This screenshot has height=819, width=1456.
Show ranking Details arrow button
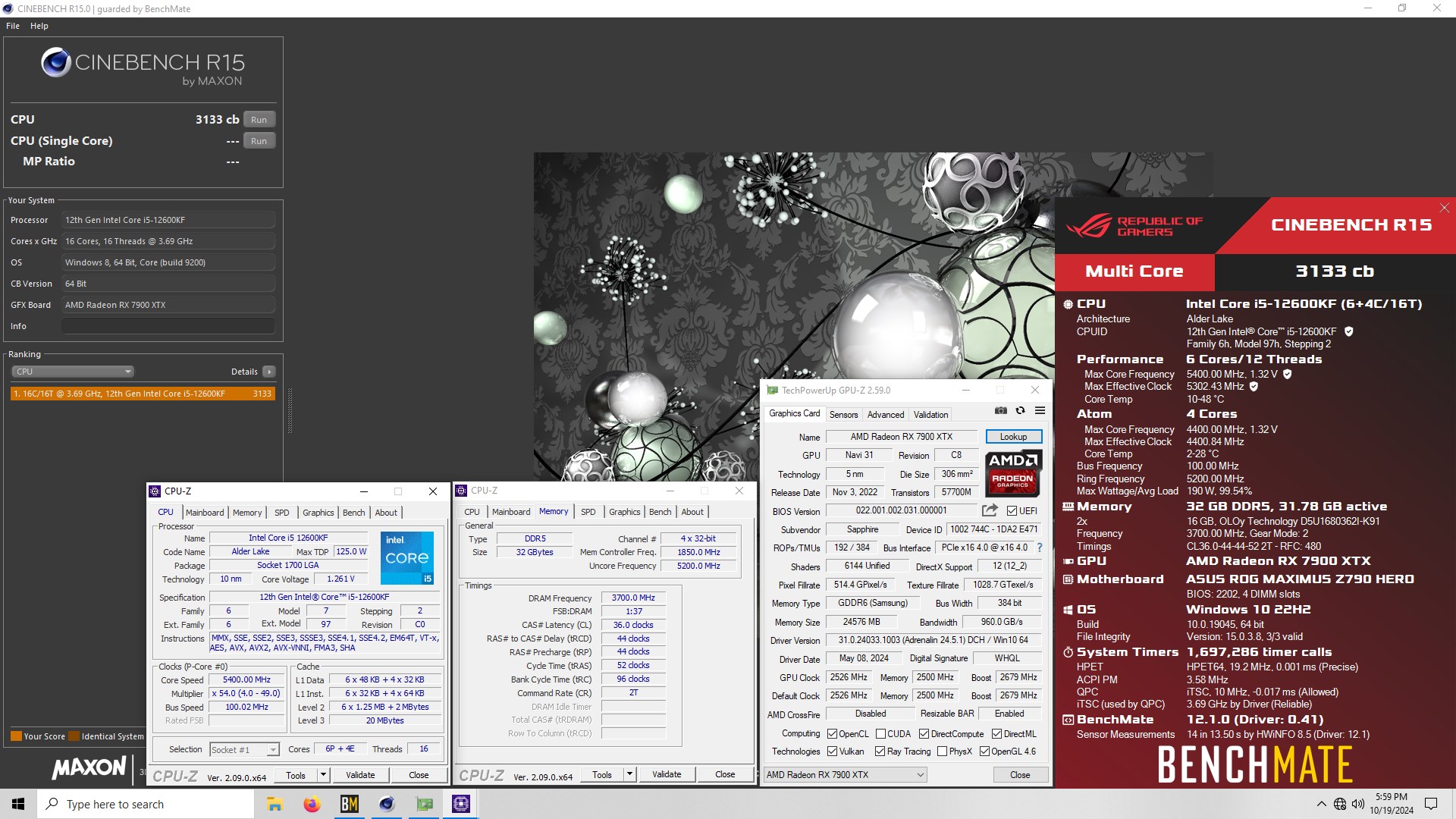[269, 372]
